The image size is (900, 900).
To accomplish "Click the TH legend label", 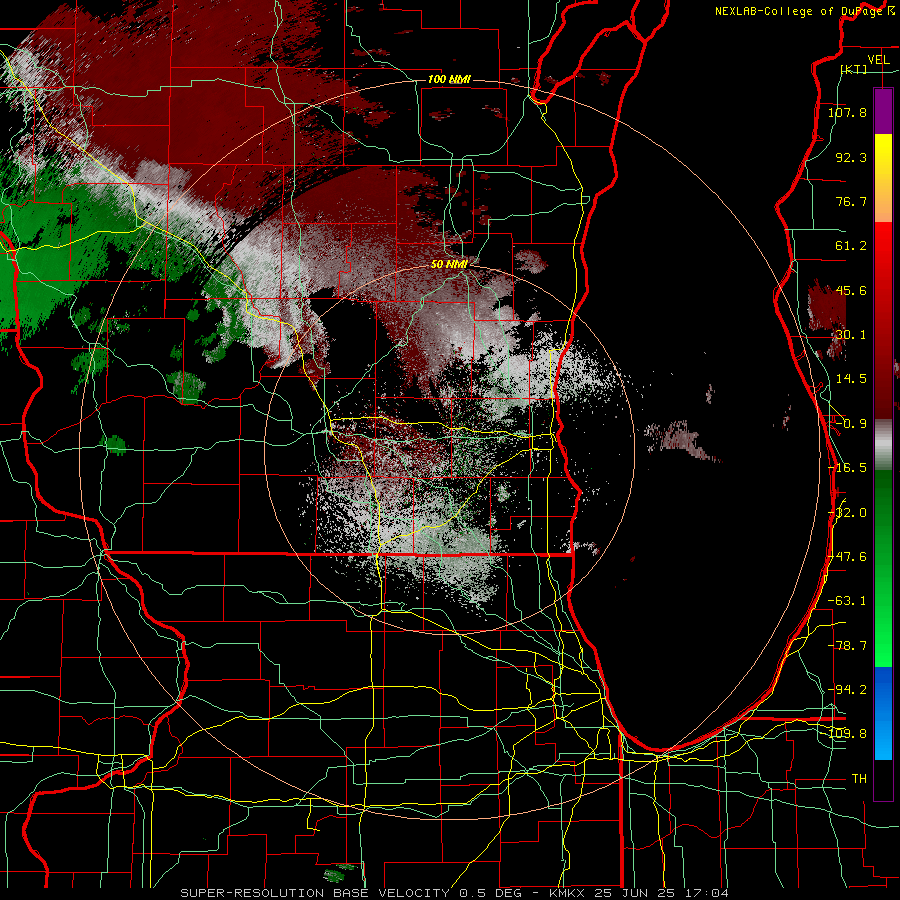I will [x=859, y=778].
